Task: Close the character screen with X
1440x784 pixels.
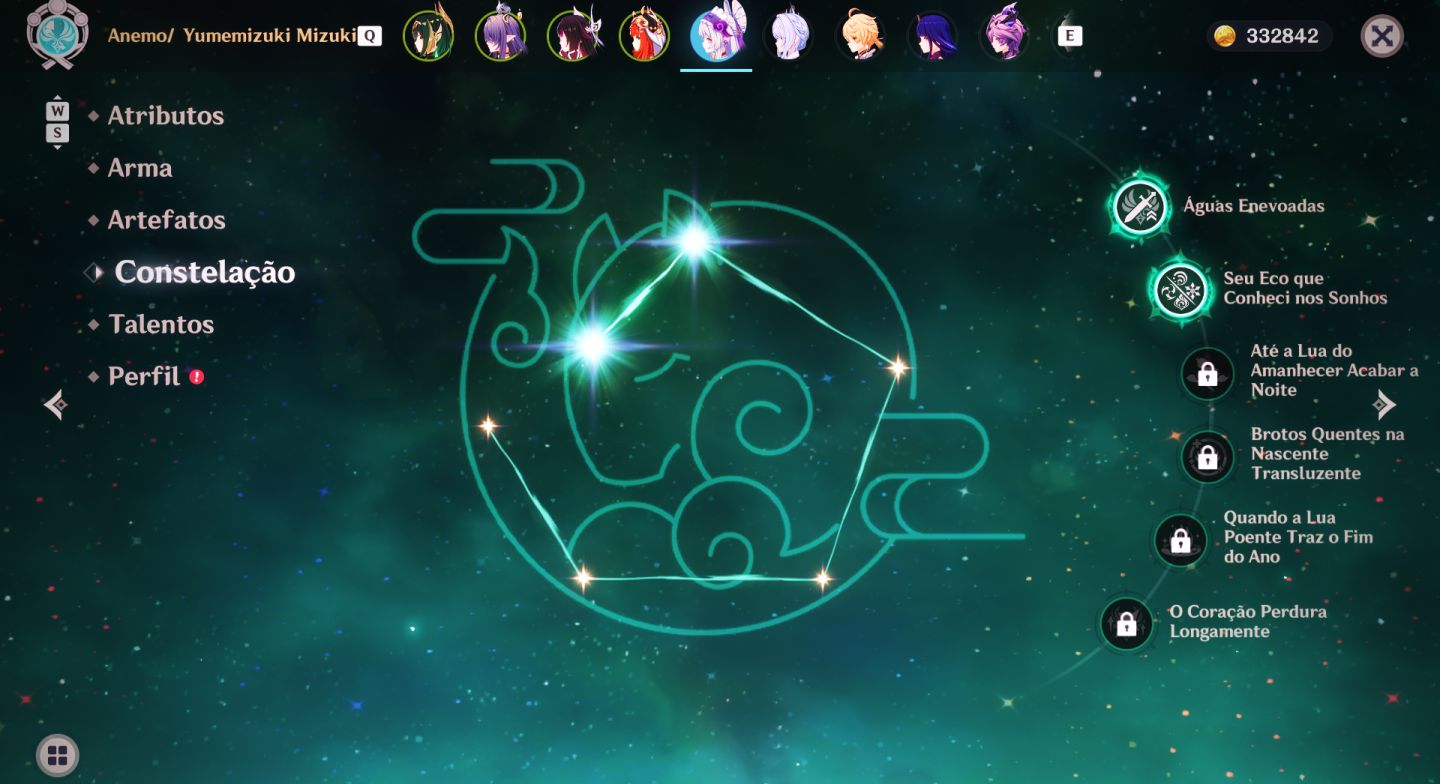Action: tap(1382, 36)
